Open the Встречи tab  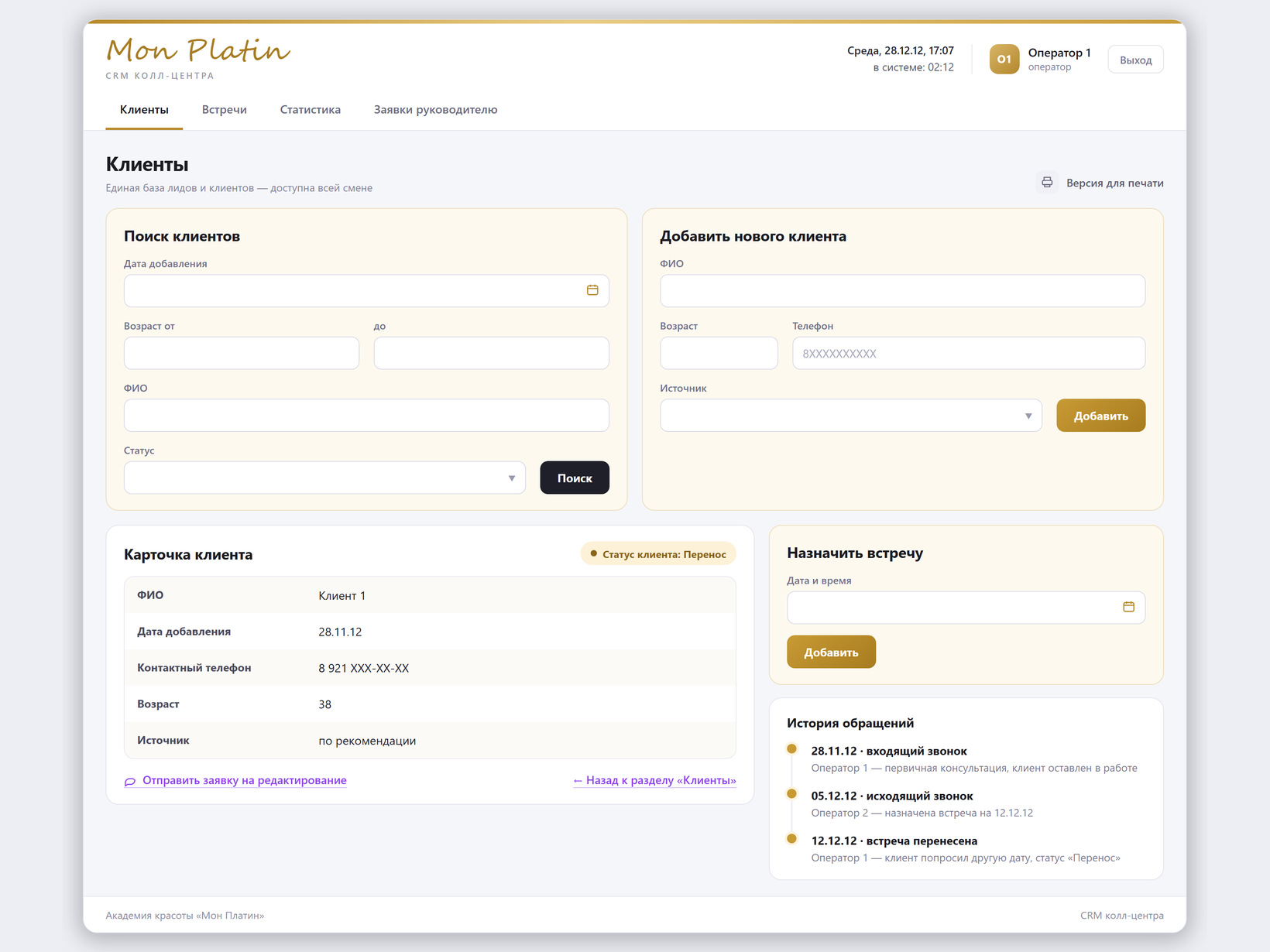tap(225, 110)
